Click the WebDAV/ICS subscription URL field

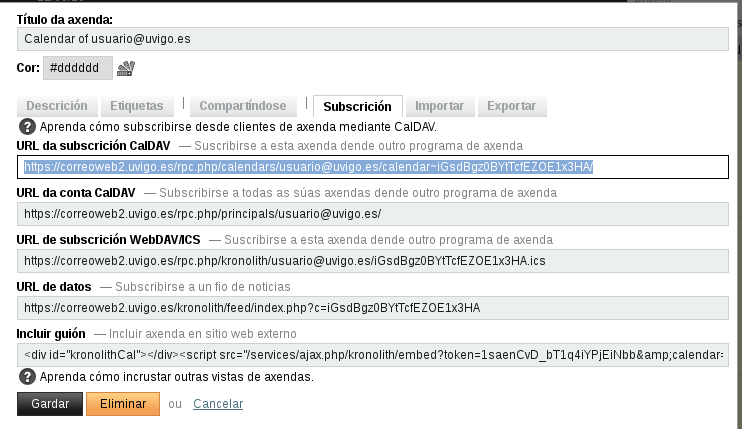[372, 261]
